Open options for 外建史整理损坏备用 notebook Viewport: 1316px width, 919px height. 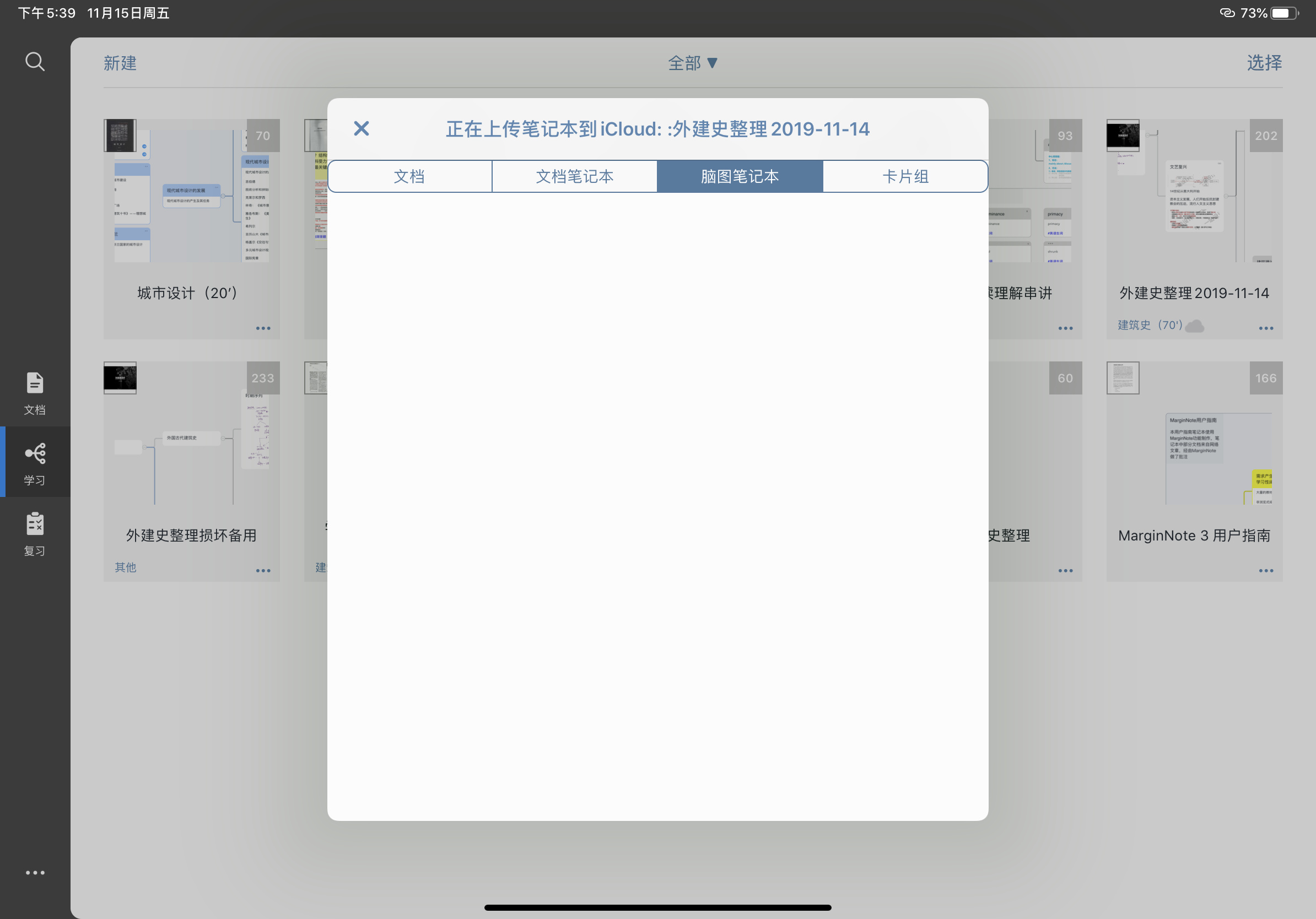(263, 571)
